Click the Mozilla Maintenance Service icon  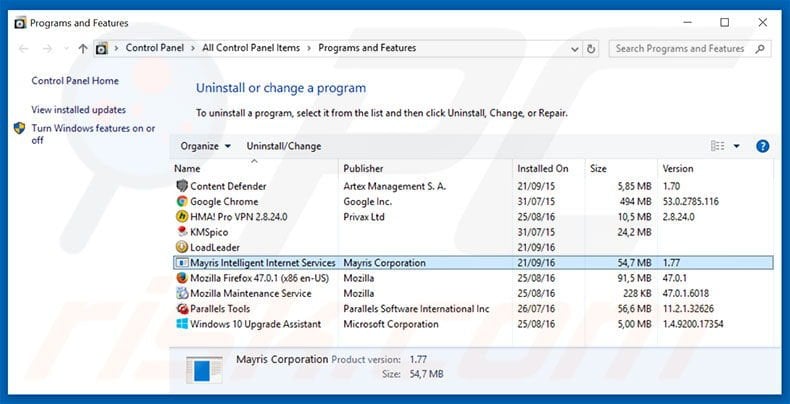tap(182, 293)
